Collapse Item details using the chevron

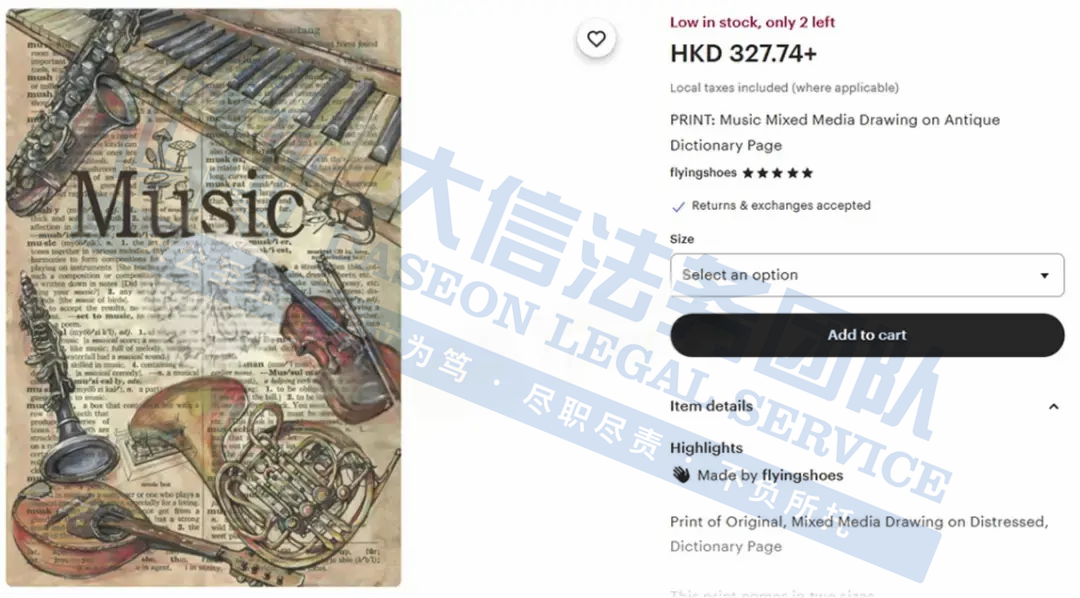(1053, 406)
